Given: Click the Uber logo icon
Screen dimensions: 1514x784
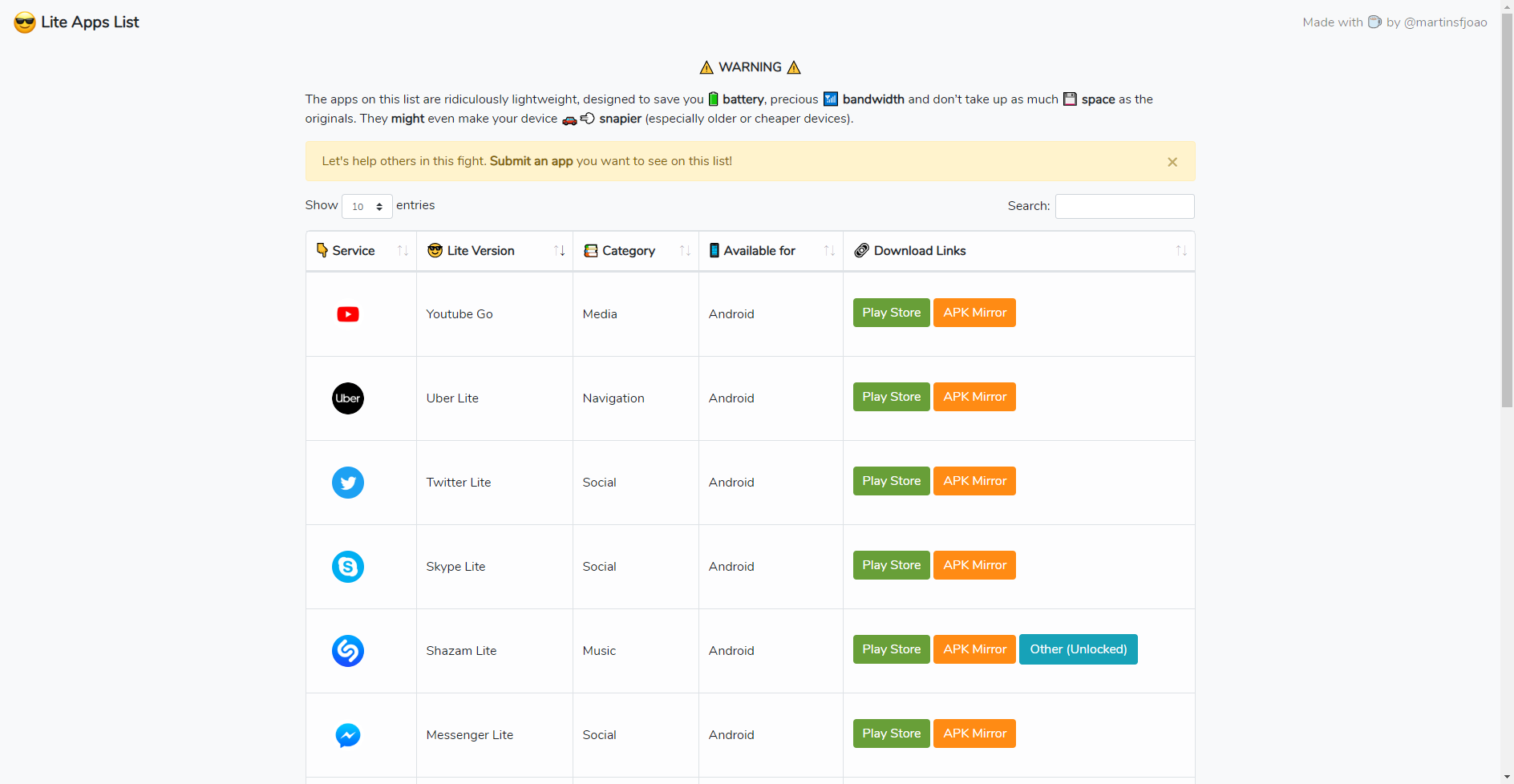Looking at the screenshot, I should tap(347, 398).
